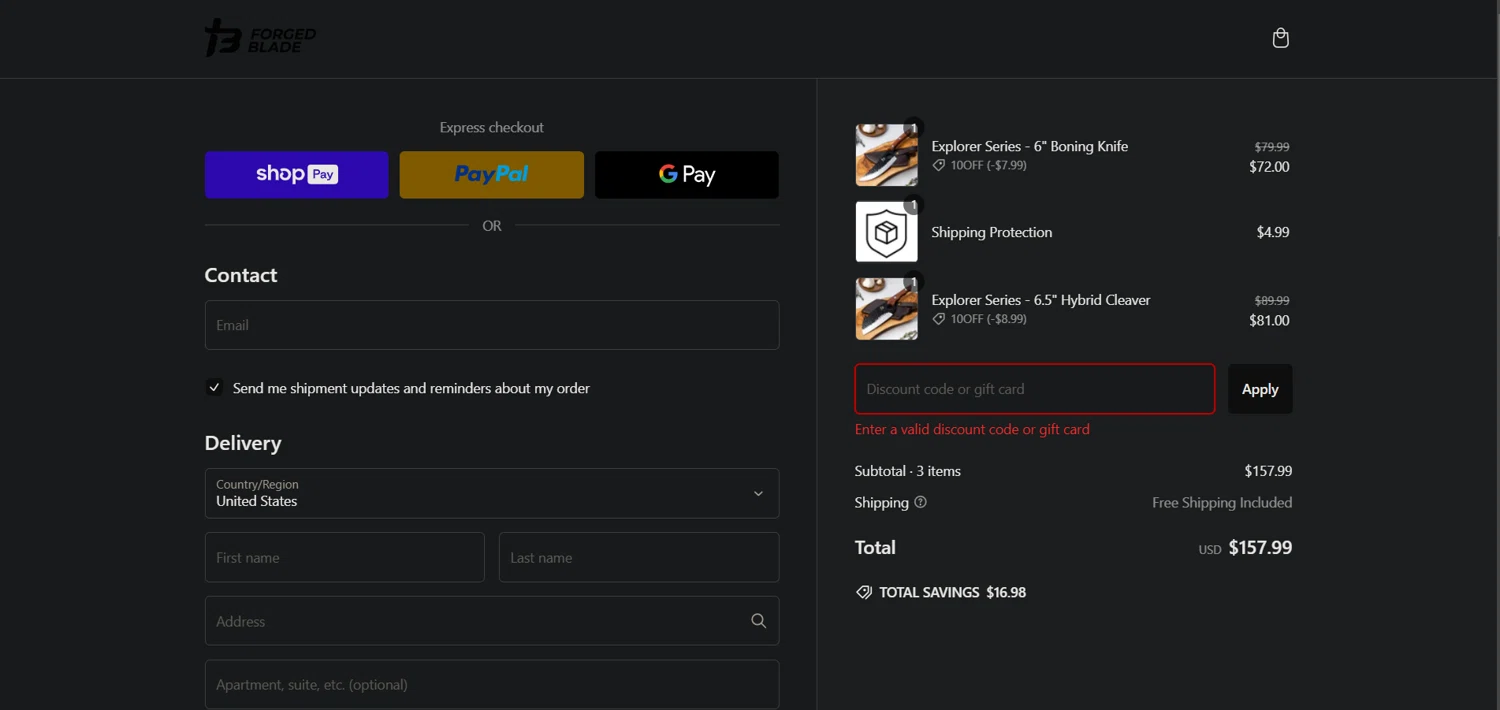Pay with Shop Pay express checkout
1500x710 pixels.
pos(296,174)
